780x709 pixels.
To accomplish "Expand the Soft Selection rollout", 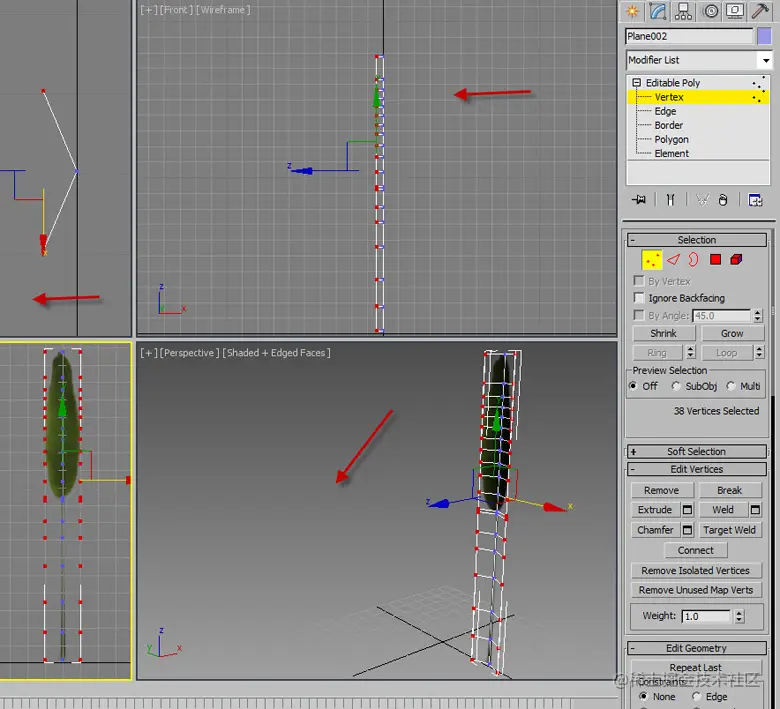I will tap(696, 451).
